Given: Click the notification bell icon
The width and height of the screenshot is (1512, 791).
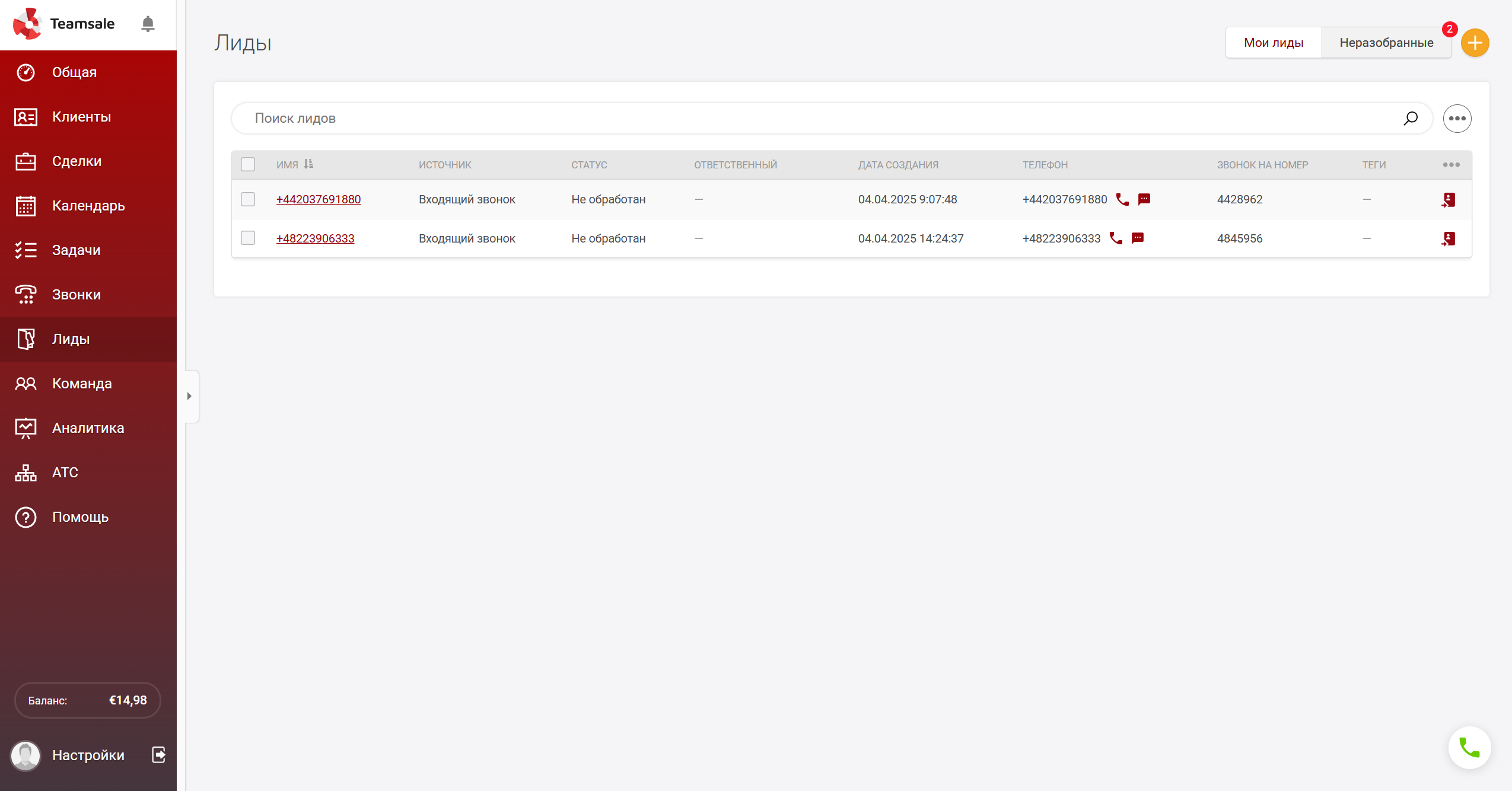Looking at the screenshot, I should (x=148, y=24).
